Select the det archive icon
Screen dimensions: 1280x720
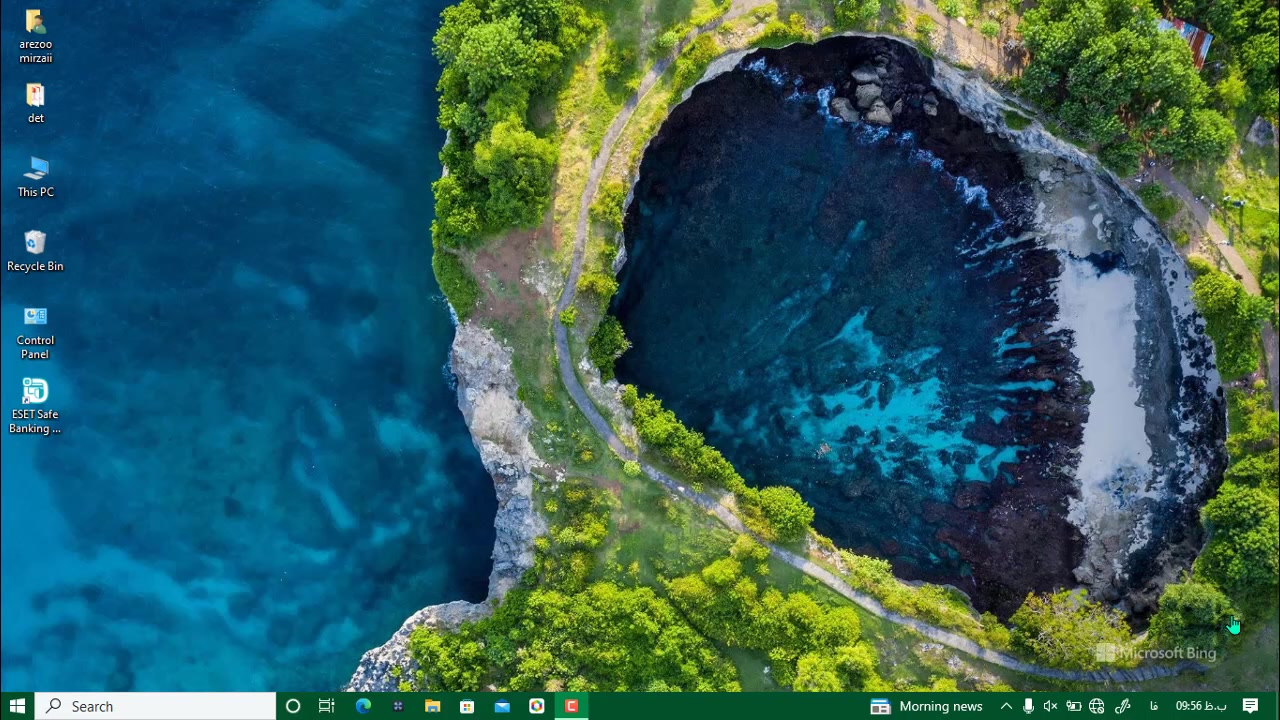(35, 103)
